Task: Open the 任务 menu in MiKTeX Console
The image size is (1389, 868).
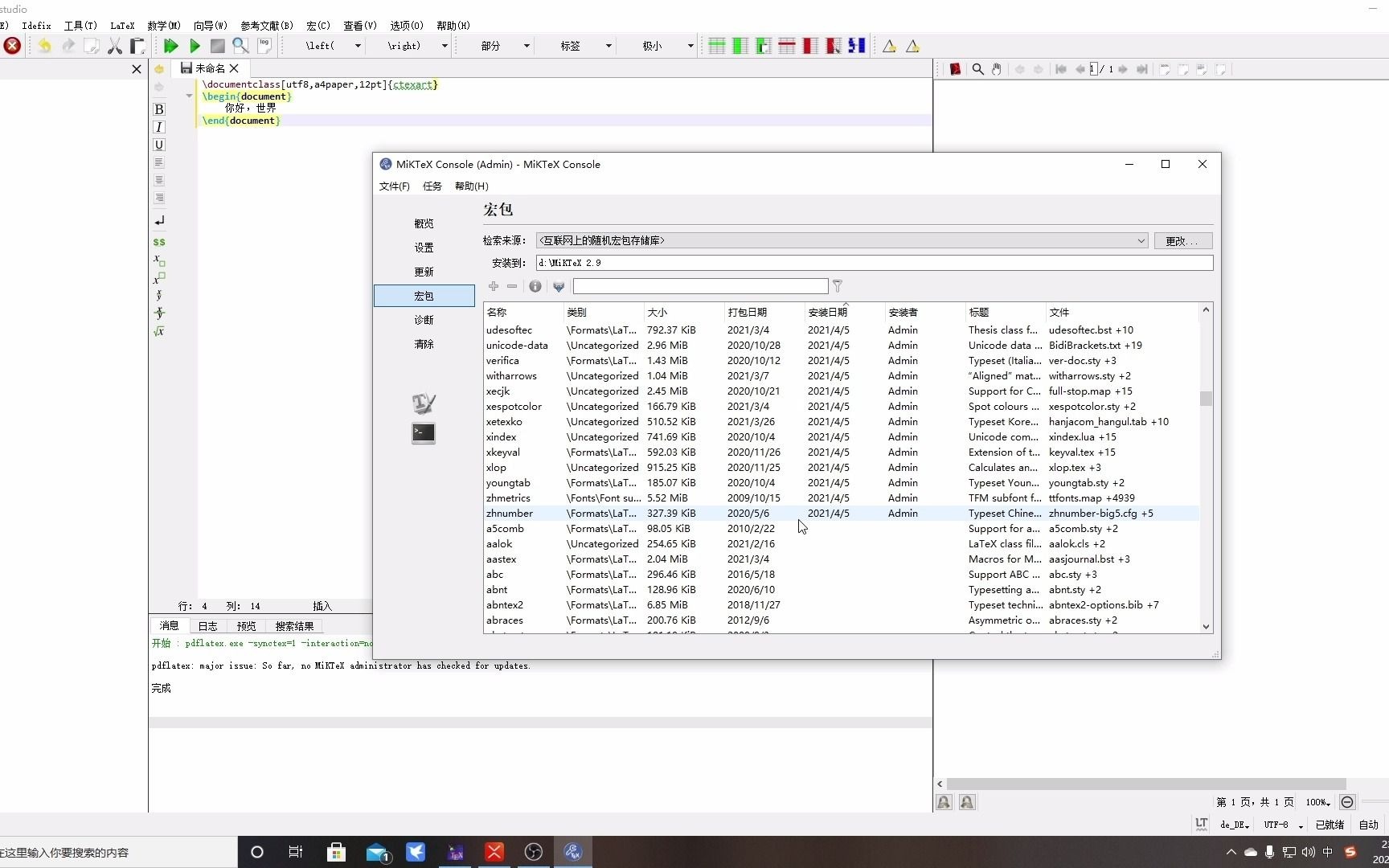Action: (432, 186)
